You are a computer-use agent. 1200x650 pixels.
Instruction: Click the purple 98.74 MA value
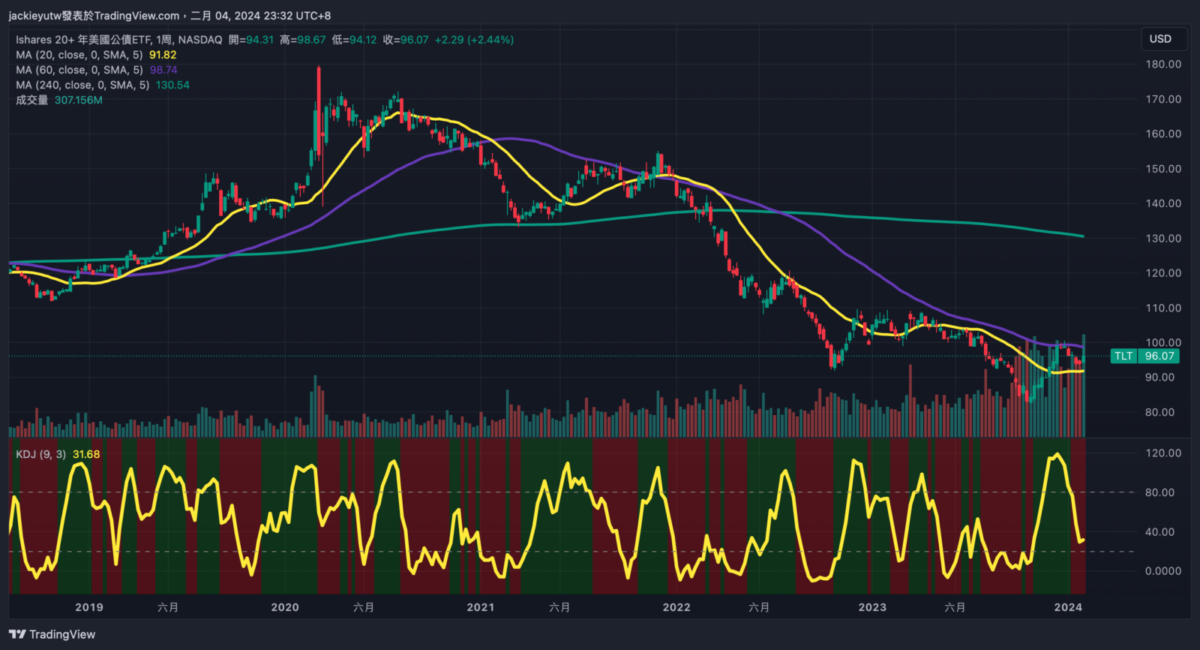[x=163, y=70]
